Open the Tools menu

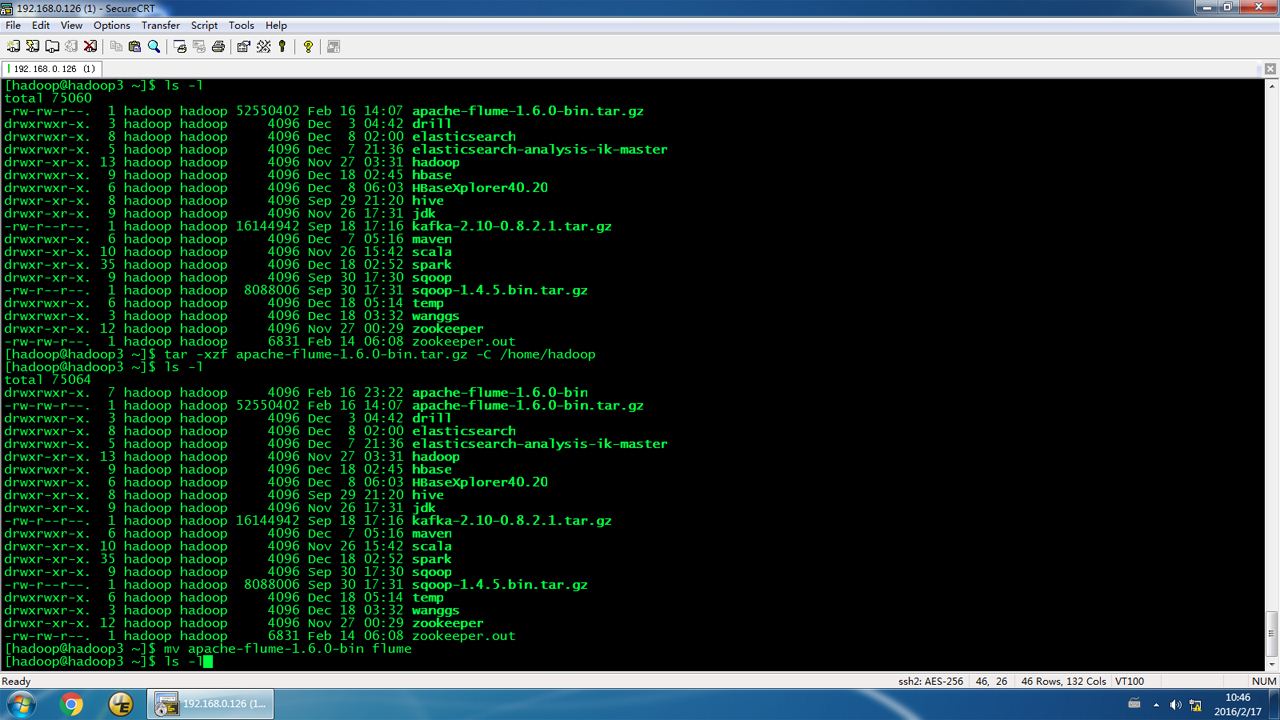[241, 25]
